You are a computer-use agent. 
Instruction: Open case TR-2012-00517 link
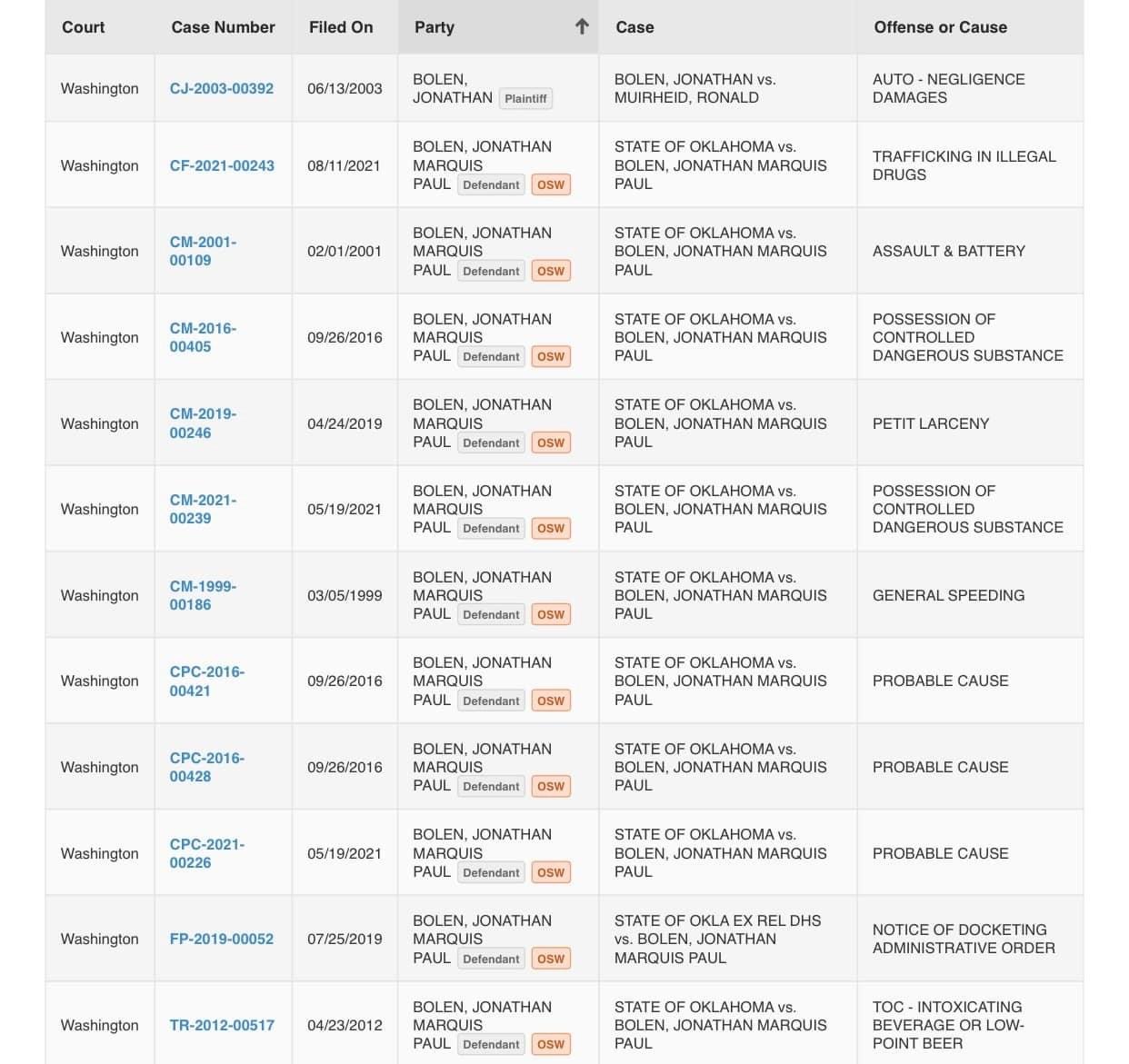222,1025
